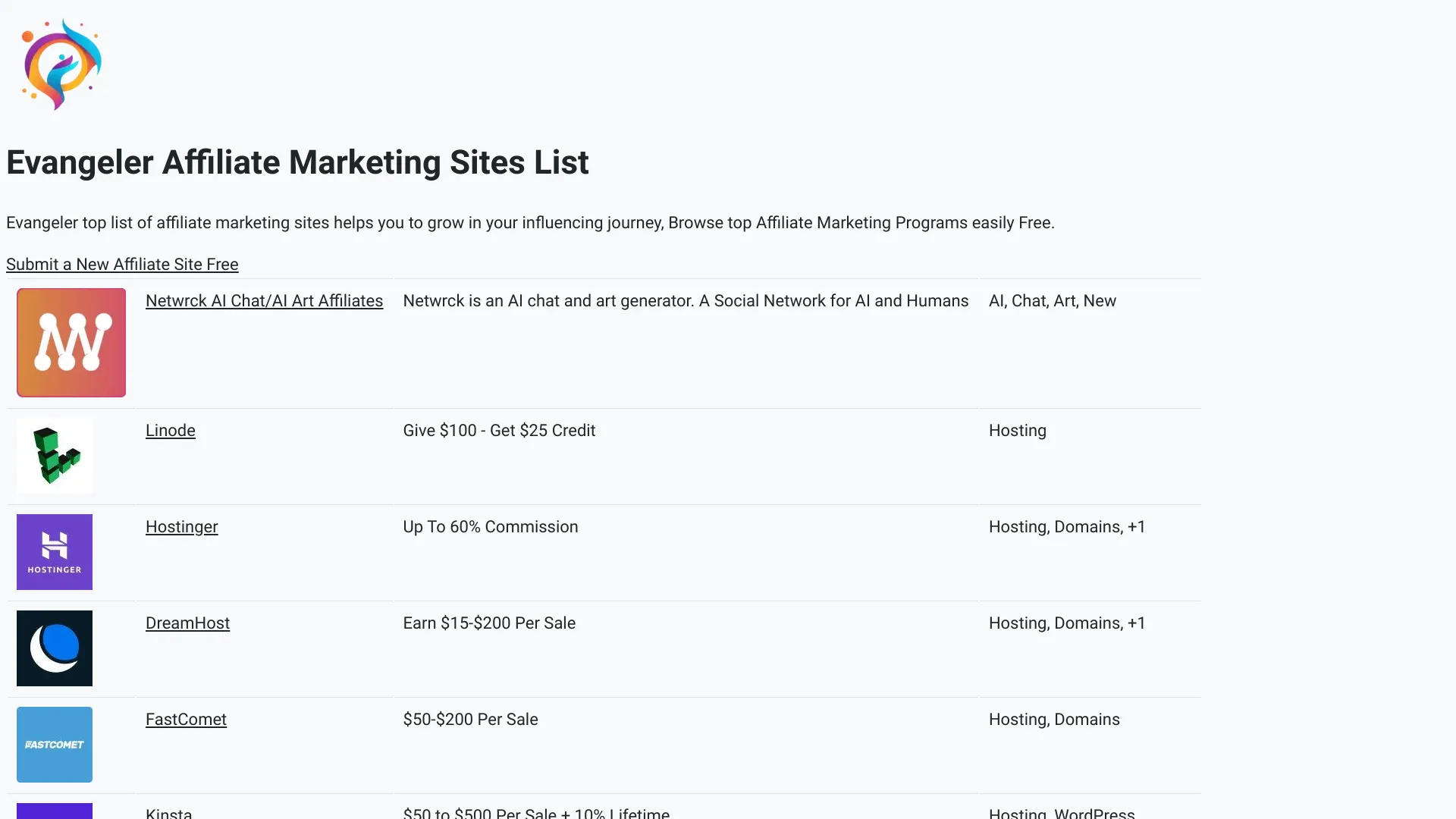Click the Kinsta purple logo icon

[x=54, y=811]
